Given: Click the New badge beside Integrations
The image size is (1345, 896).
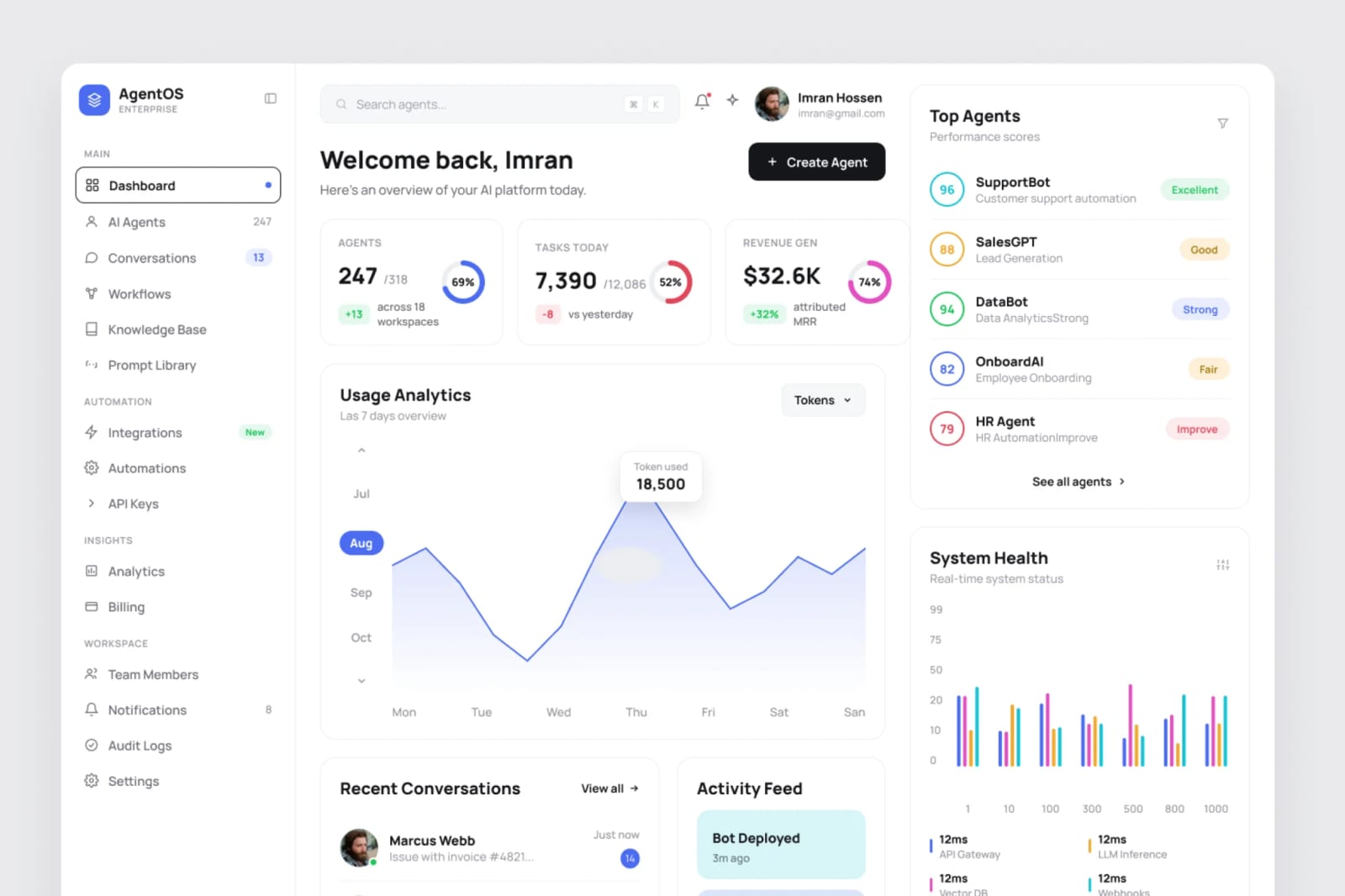Looking at the screenshot, I should 255,432.
